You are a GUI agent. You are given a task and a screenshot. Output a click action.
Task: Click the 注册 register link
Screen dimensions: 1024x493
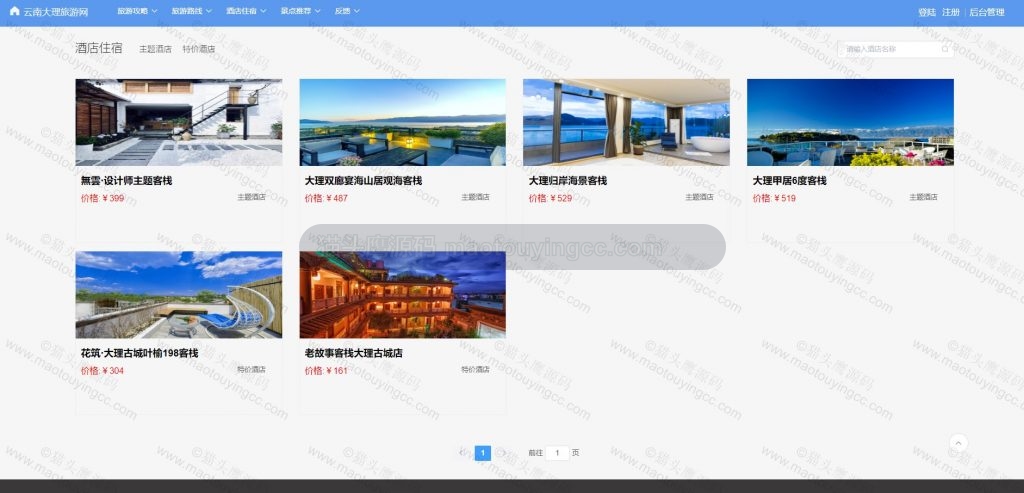point(951,12)
